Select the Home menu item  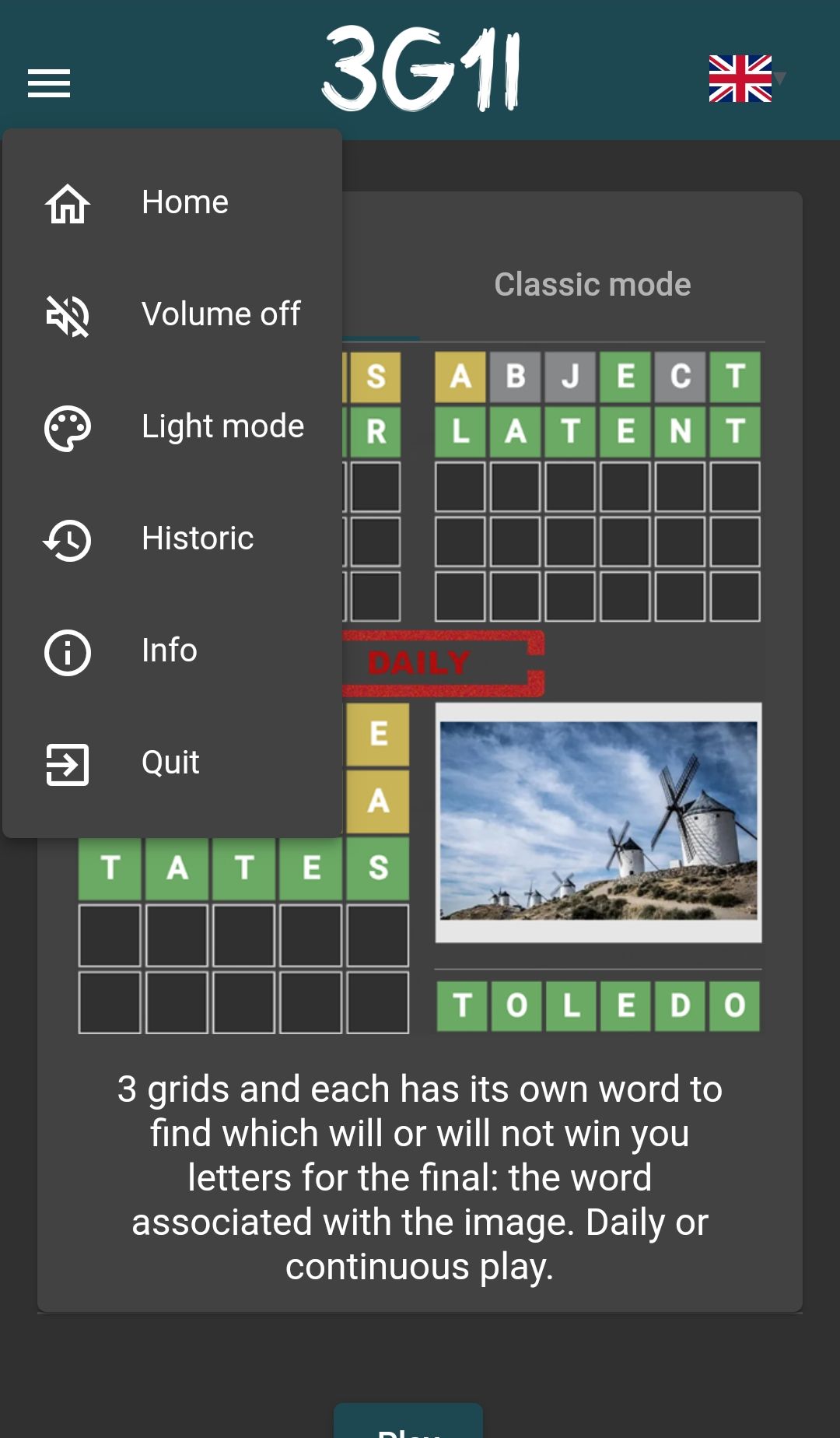tap(173, 203)
